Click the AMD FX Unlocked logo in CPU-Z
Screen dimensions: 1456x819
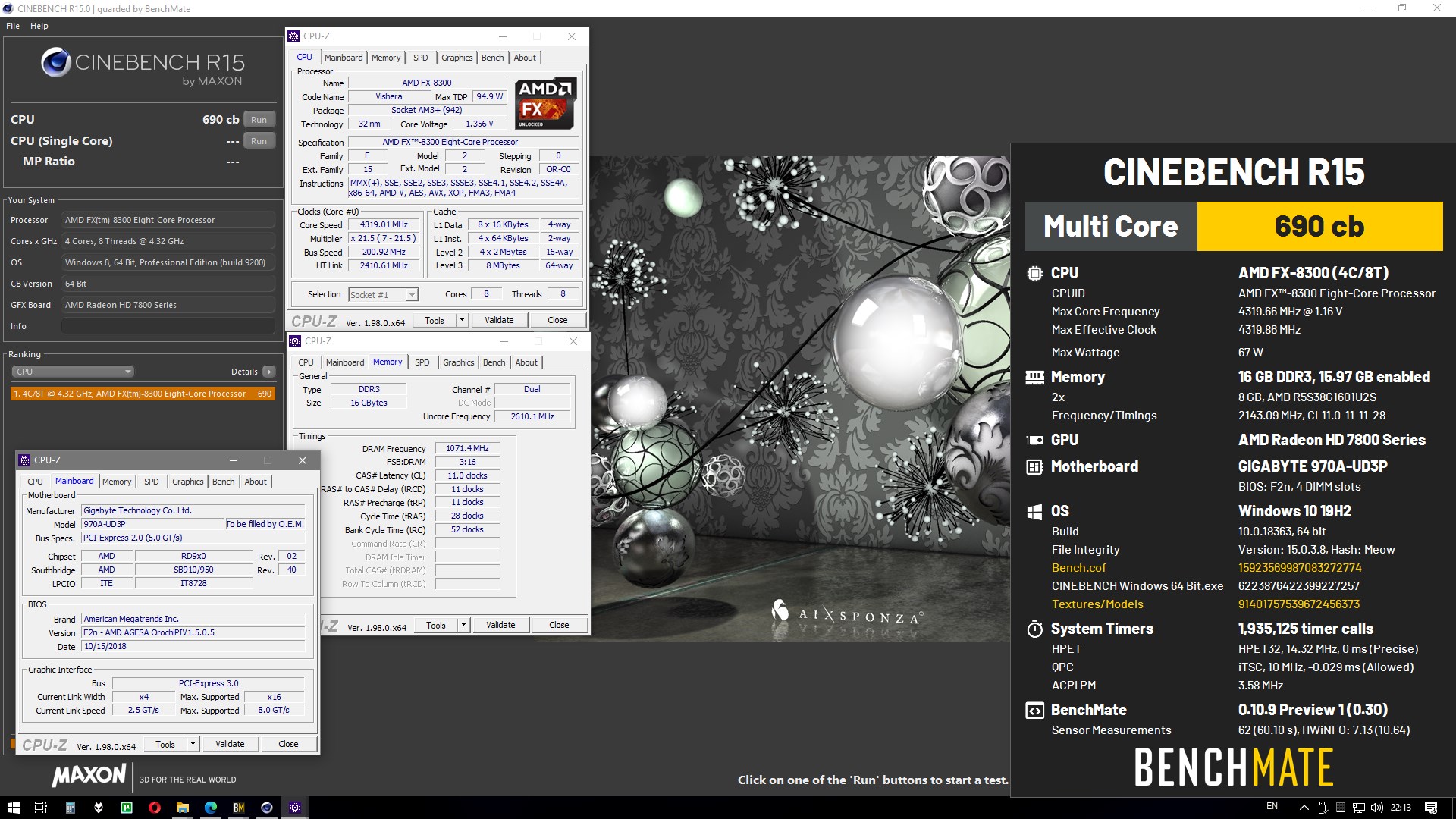545,102
